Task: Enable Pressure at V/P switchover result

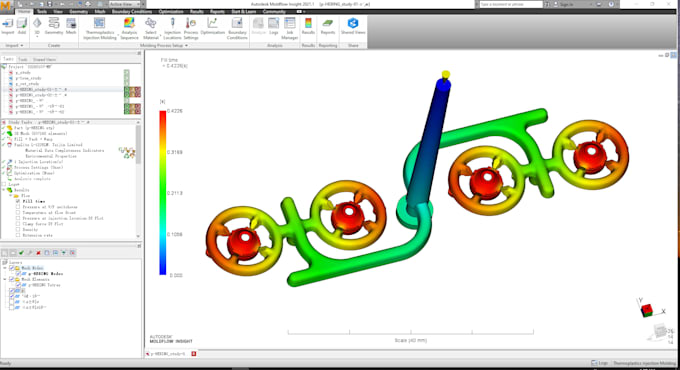Action: (x=18, y=207)
